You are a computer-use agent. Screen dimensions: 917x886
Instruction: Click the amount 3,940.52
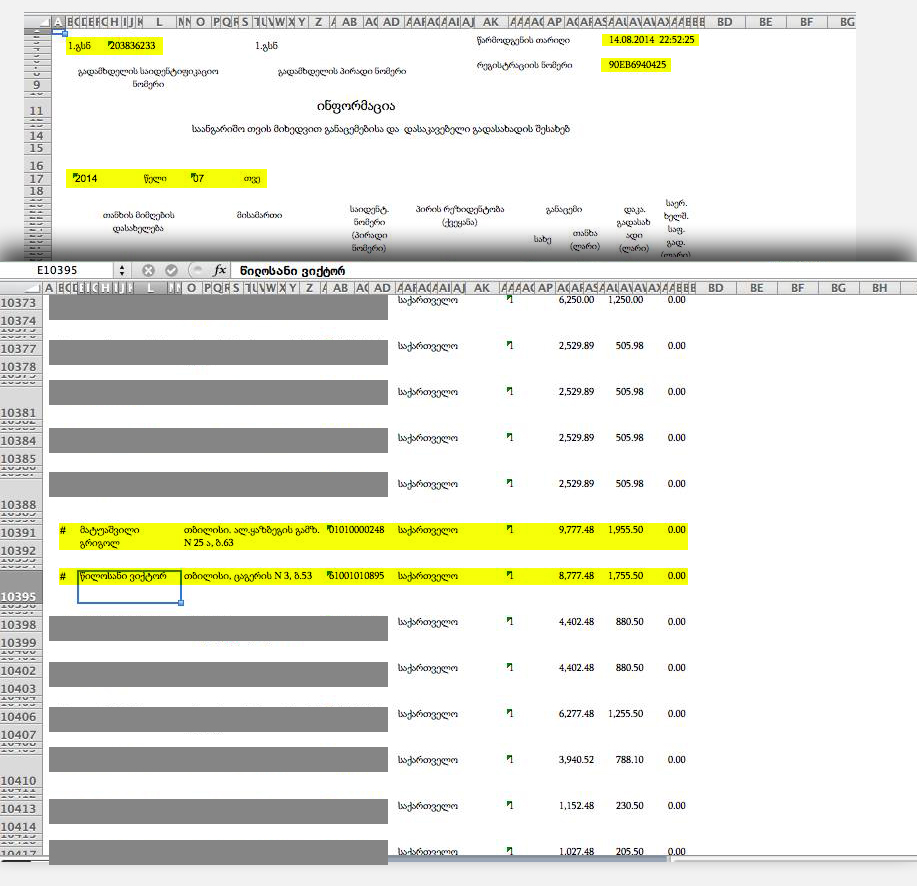pyautogui.click(x=576, y=760)
